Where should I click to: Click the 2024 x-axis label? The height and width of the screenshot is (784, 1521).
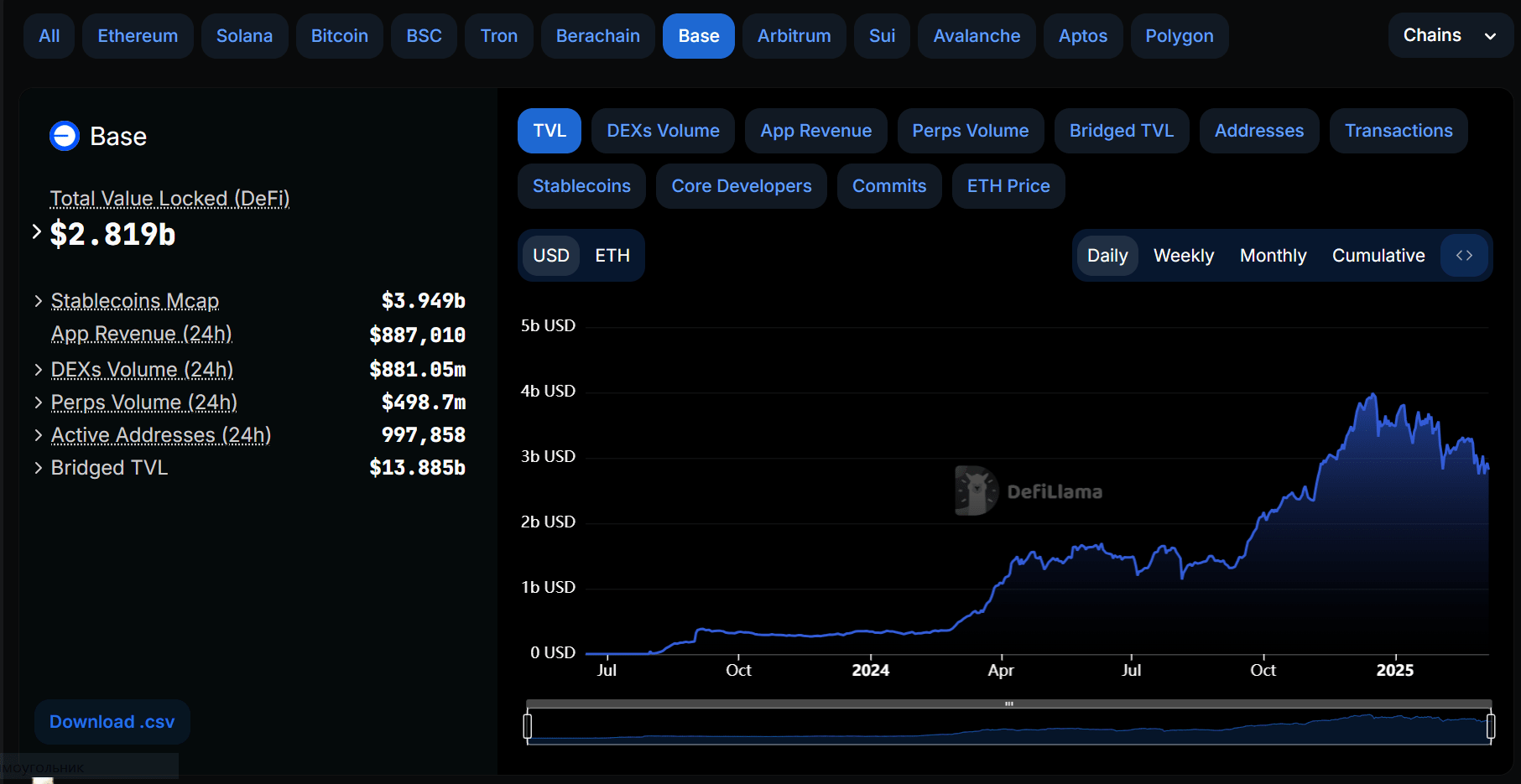pos(871,670)
